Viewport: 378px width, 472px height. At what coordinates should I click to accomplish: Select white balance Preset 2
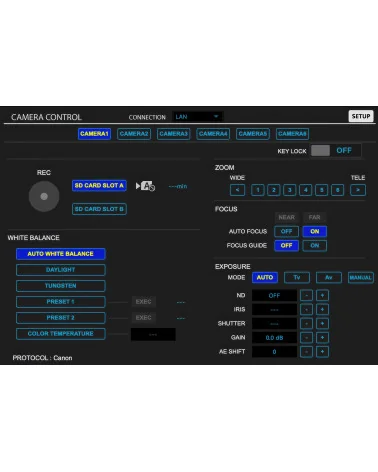61,318
